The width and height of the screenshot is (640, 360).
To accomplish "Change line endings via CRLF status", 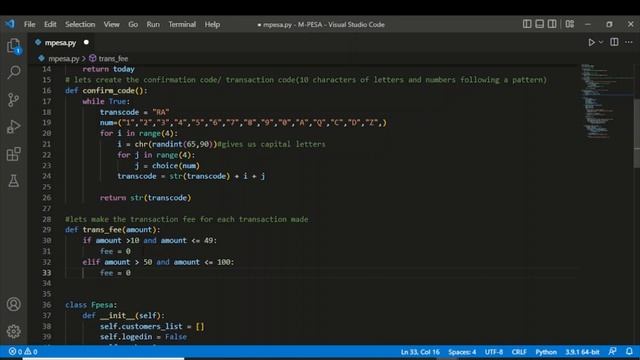I will pos(519,351).
